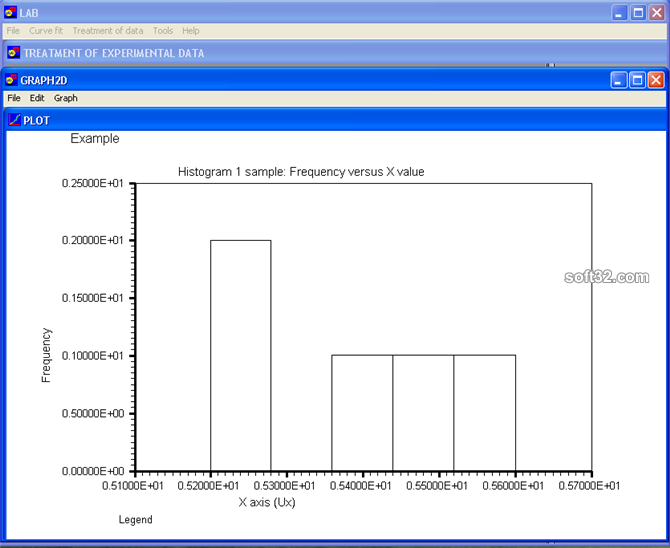670x548 pixels.
Task: Open Treatment of data menu in LAB window
Action: [108, 31]
